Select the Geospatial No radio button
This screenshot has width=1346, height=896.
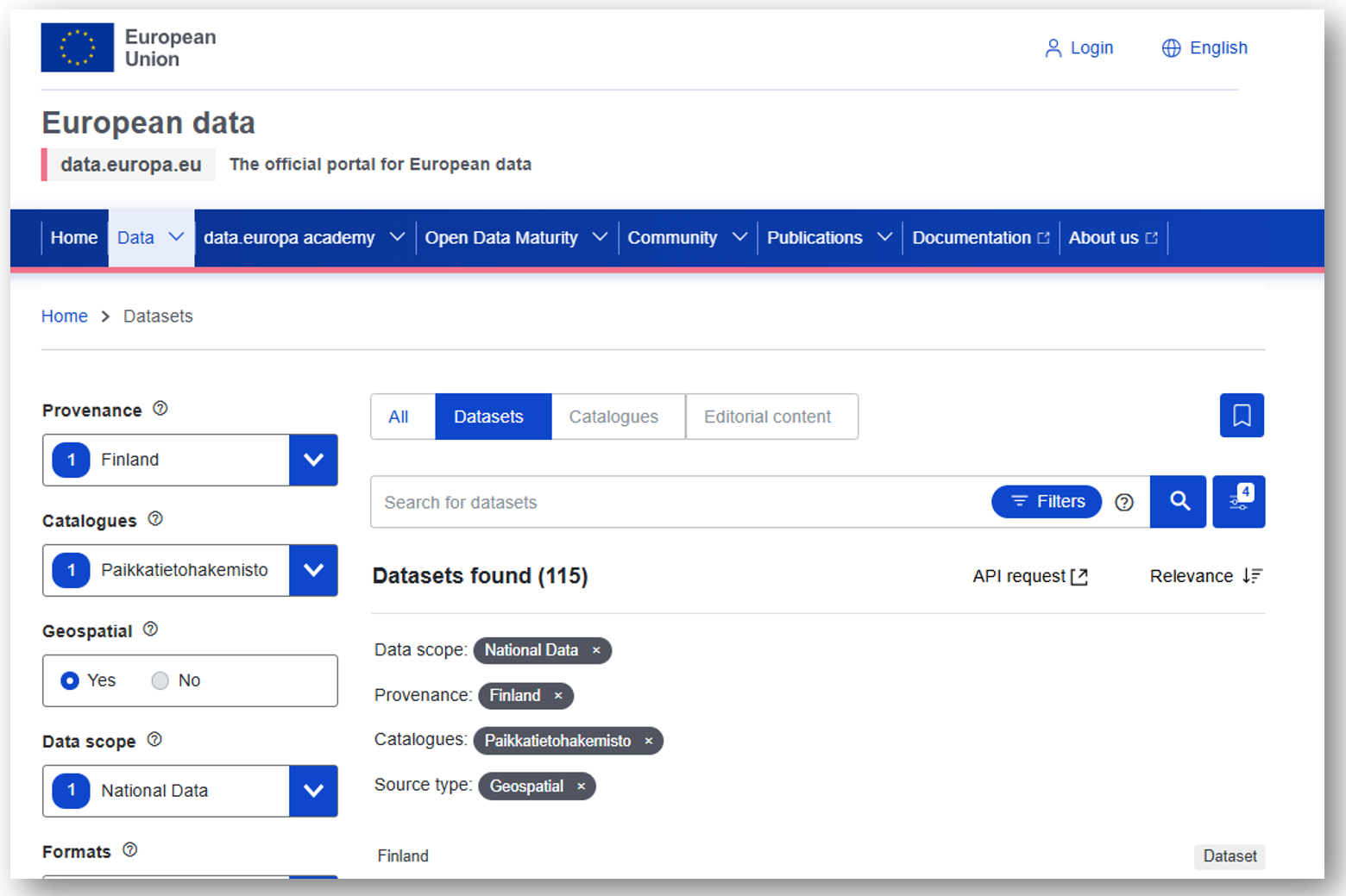click(x=160, y=680)
